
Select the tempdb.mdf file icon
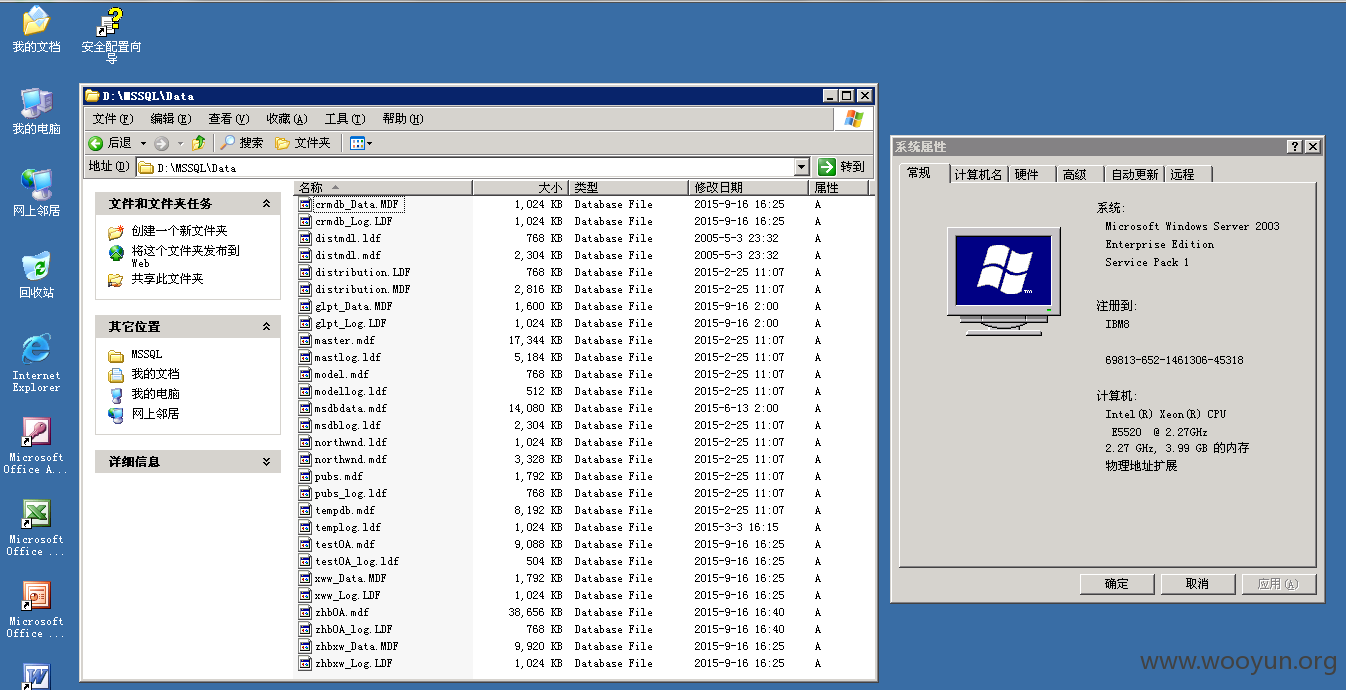coord(306,510)
